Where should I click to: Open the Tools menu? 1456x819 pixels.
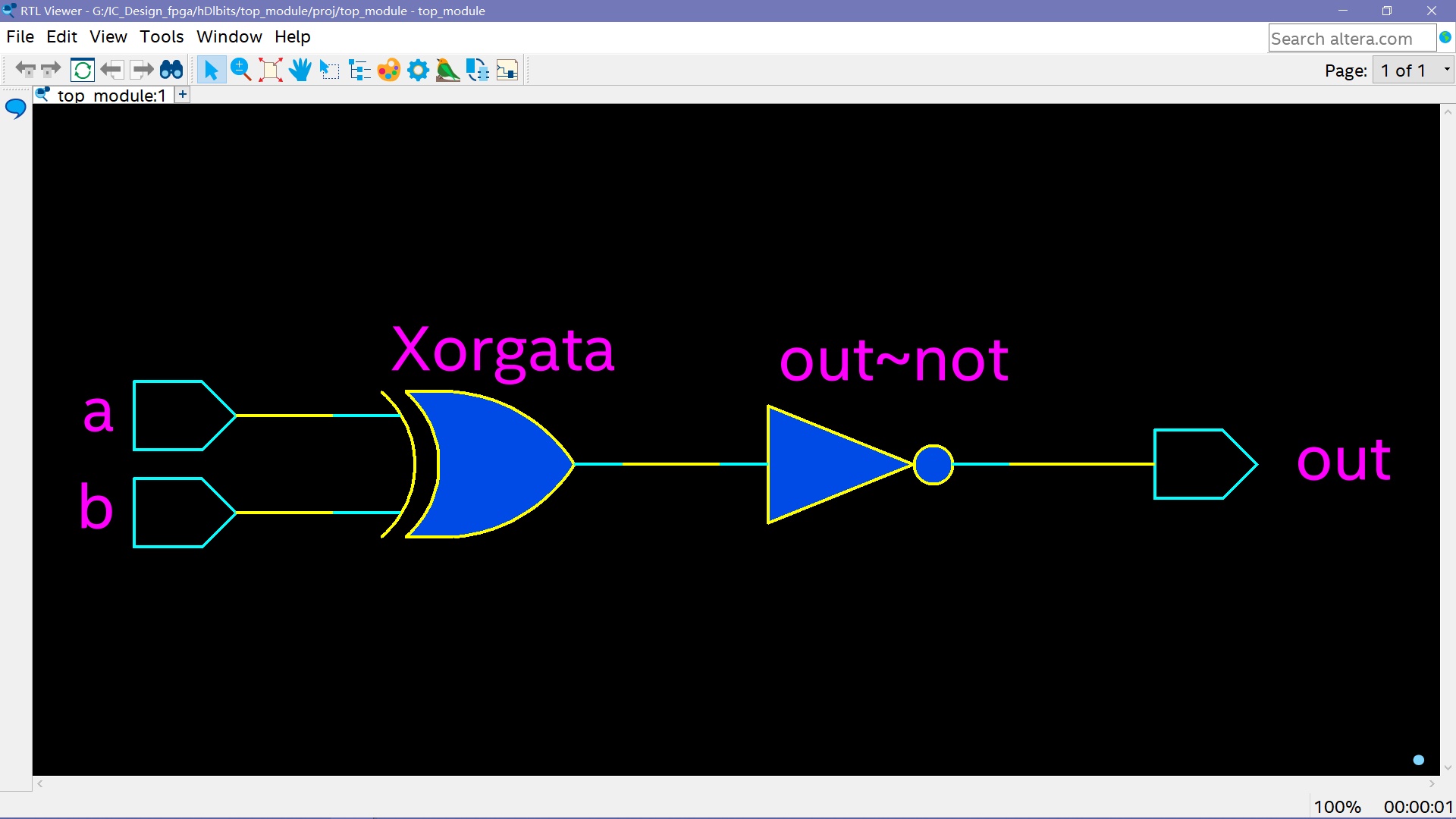tap(162, 36)
